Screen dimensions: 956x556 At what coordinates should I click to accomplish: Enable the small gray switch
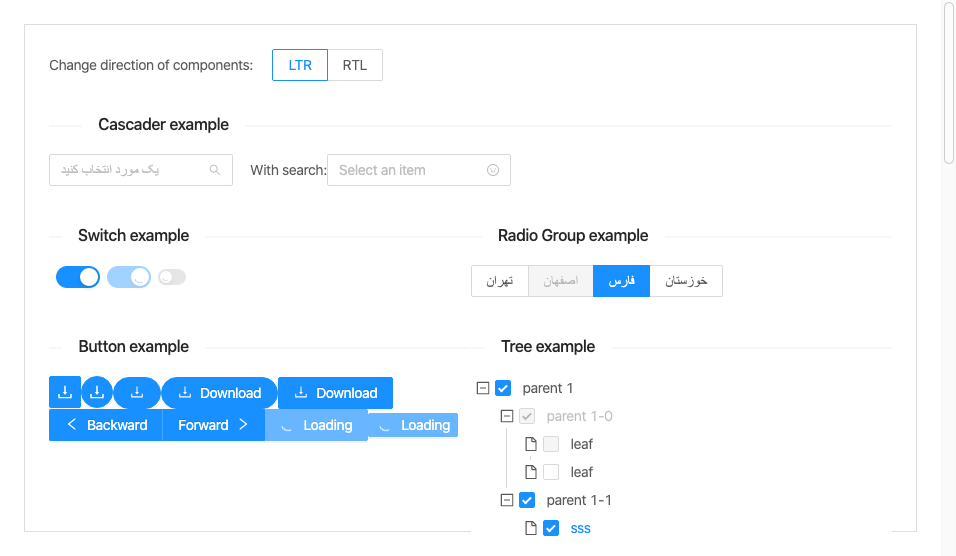pyautogui.click(x=172, y=277)
